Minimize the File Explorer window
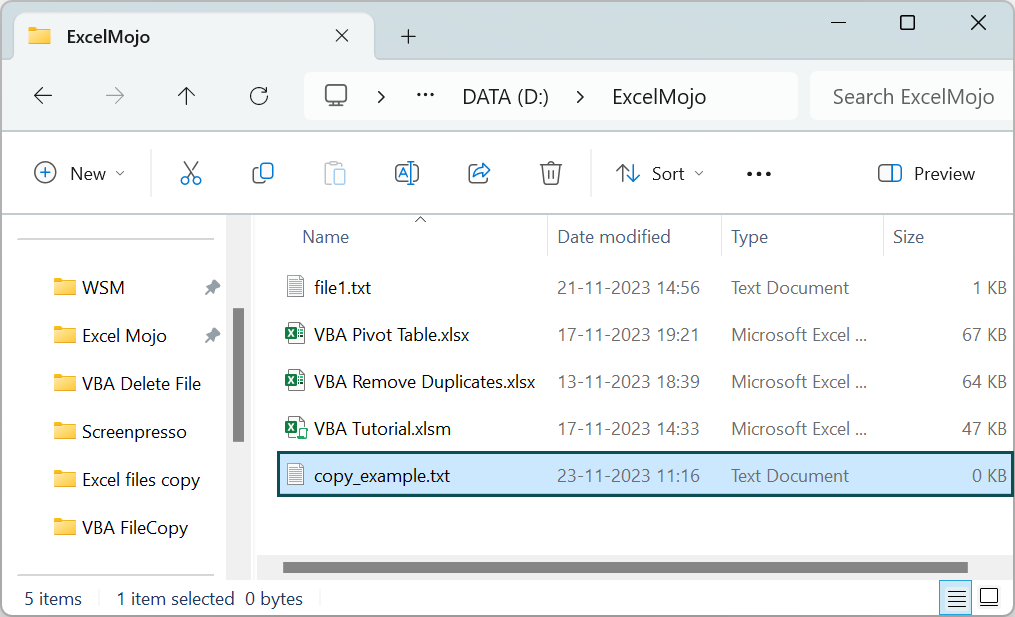The image size is (1015, 617). click(x=838, y=23)
